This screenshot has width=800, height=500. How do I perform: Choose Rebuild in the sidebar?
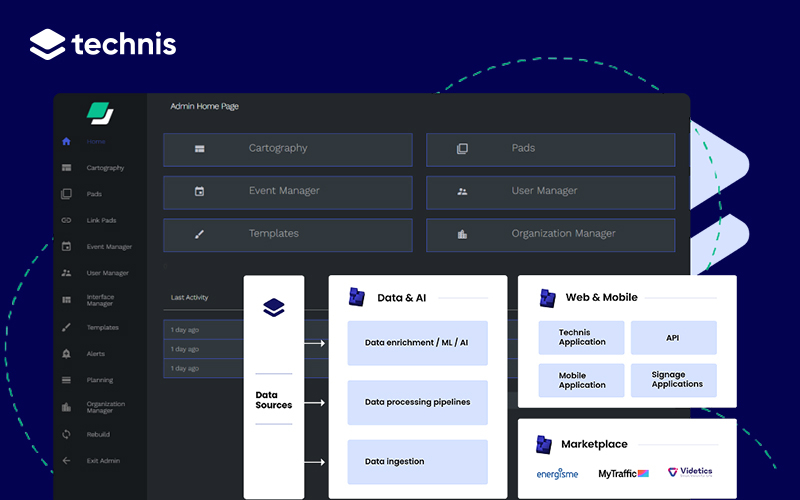click(98, 435)
